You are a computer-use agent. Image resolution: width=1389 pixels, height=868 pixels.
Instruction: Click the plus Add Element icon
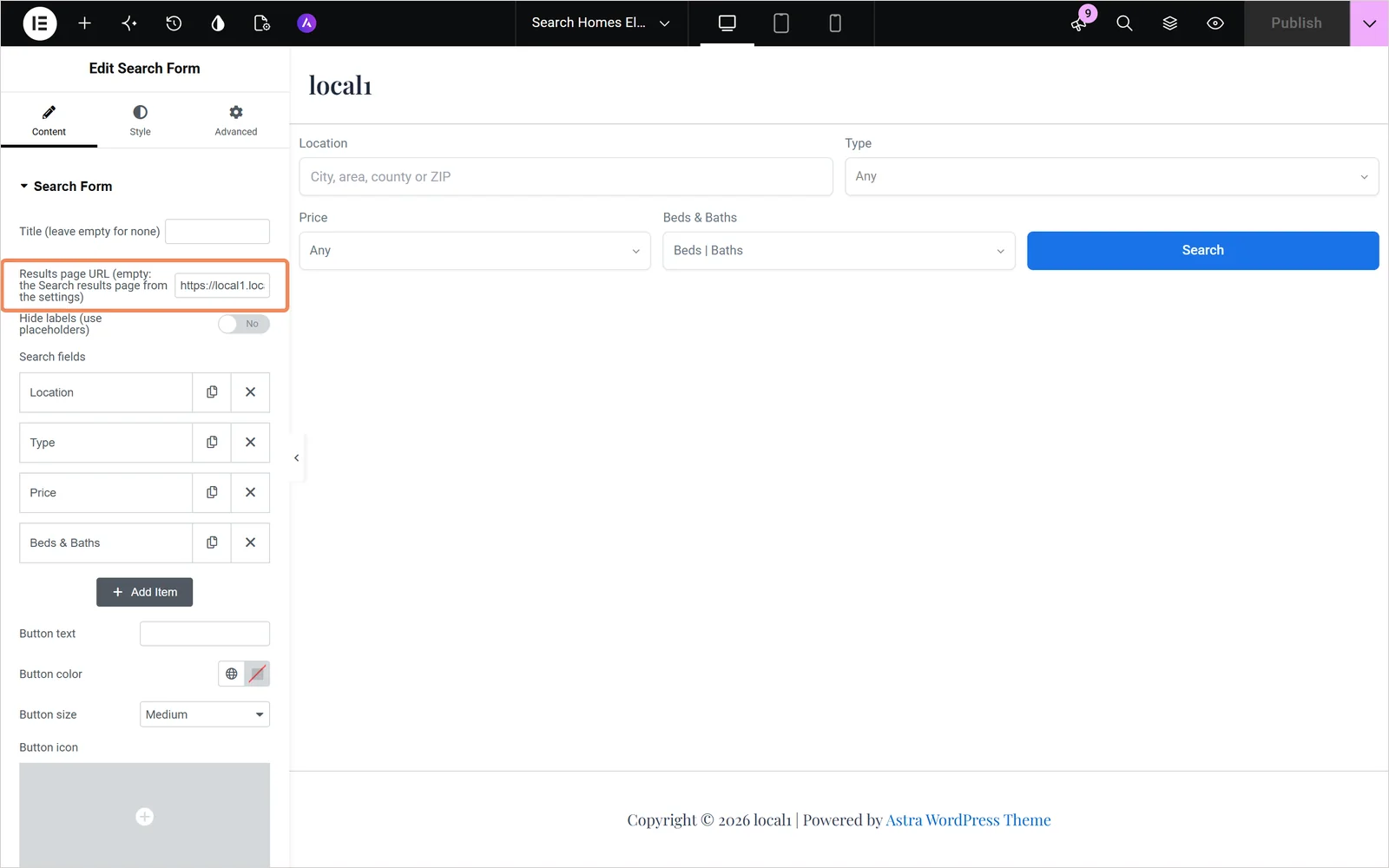click(x=85, y=23)
